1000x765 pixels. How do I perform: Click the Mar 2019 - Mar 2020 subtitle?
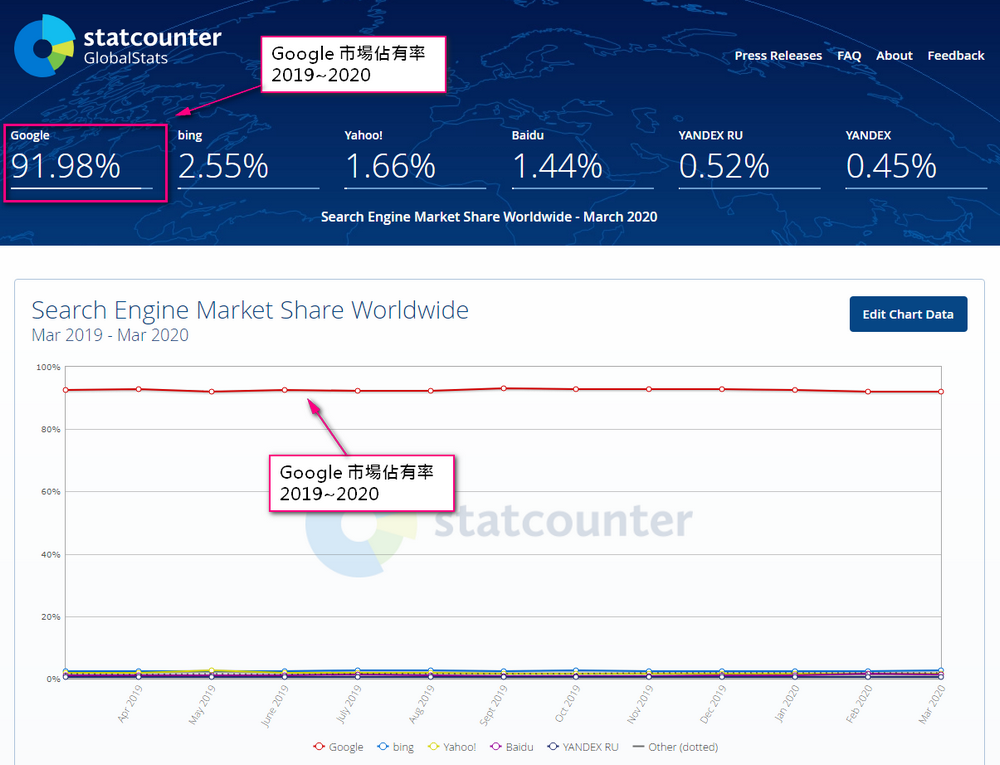coord(110,335)
